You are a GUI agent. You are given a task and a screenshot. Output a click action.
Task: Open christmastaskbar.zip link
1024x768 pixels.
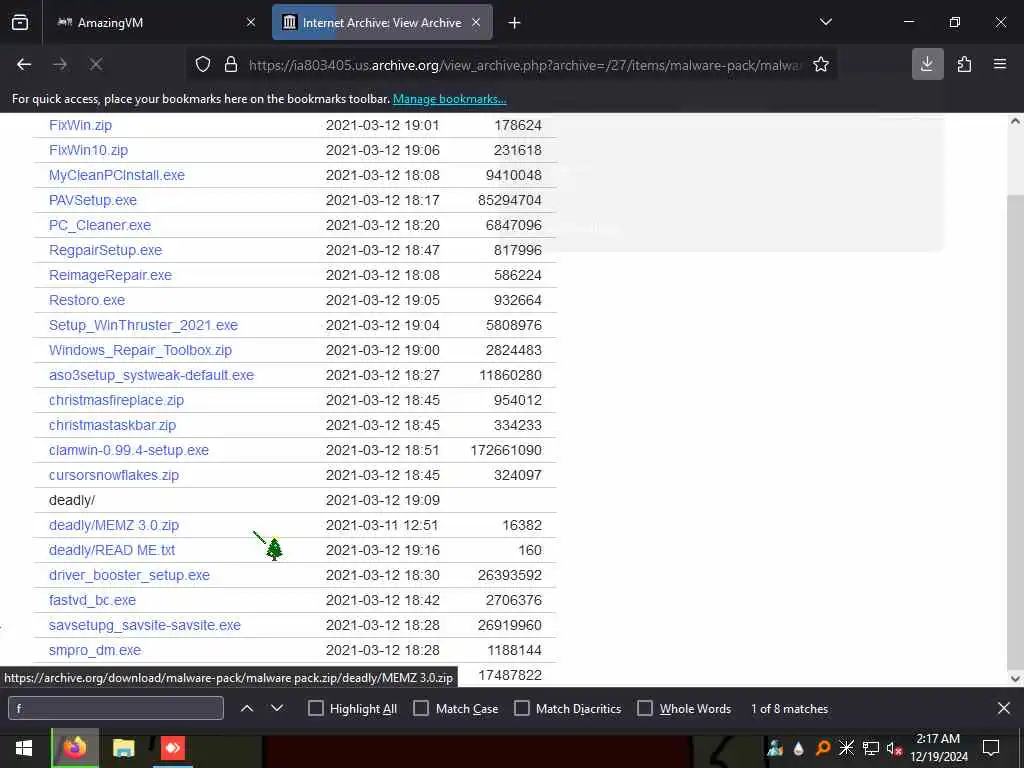click(112, 425)
